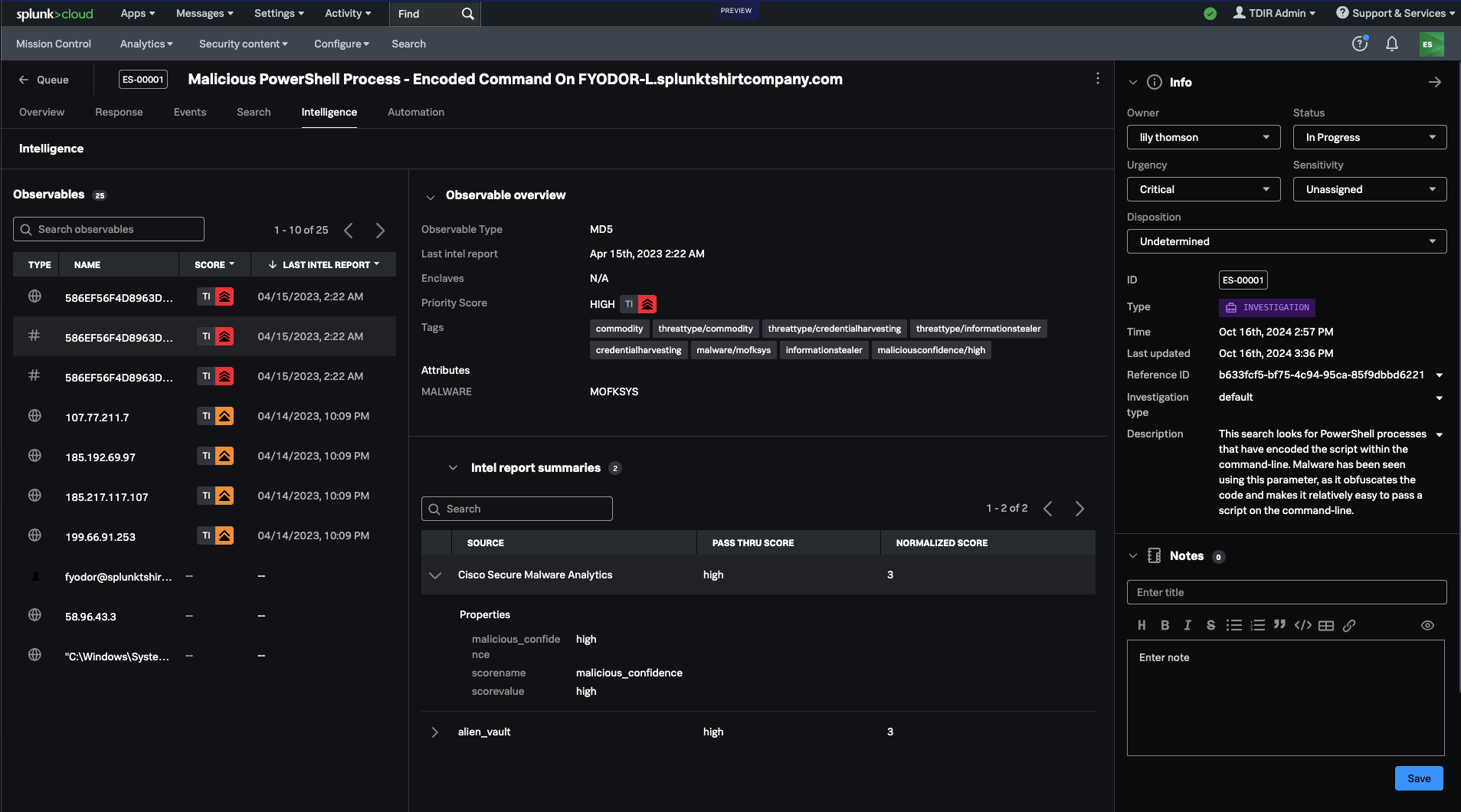Click the Enter note text area

[1286, 698]
